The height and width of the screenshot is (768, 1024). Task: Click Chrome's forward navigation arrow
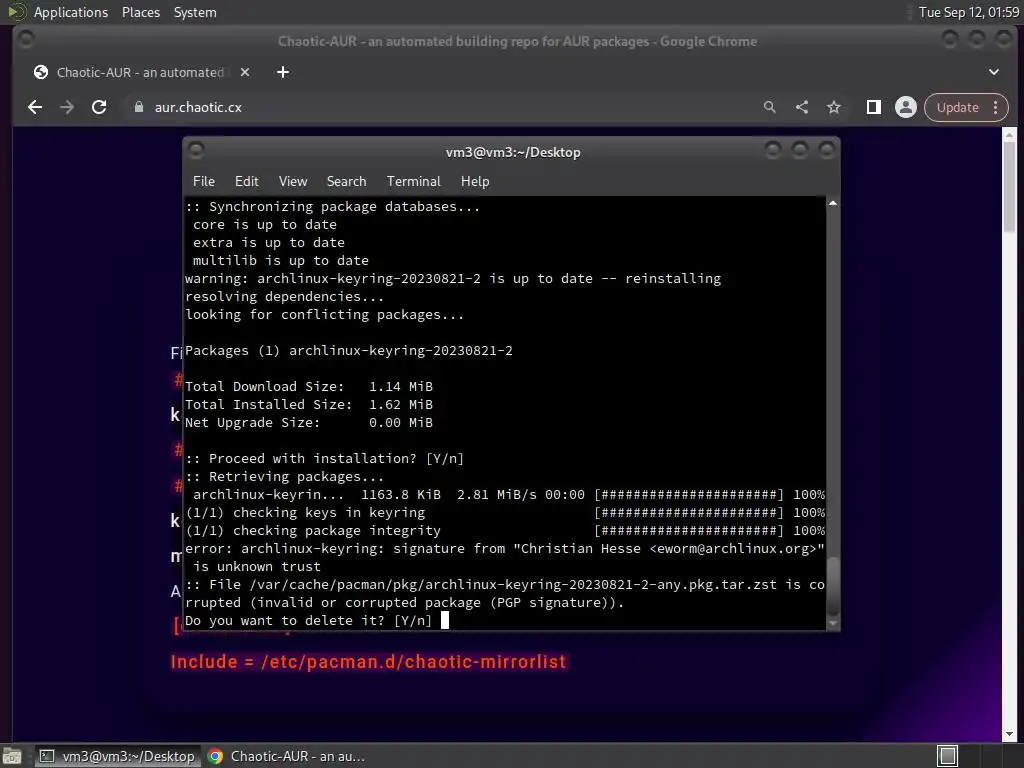click(67, 107)
